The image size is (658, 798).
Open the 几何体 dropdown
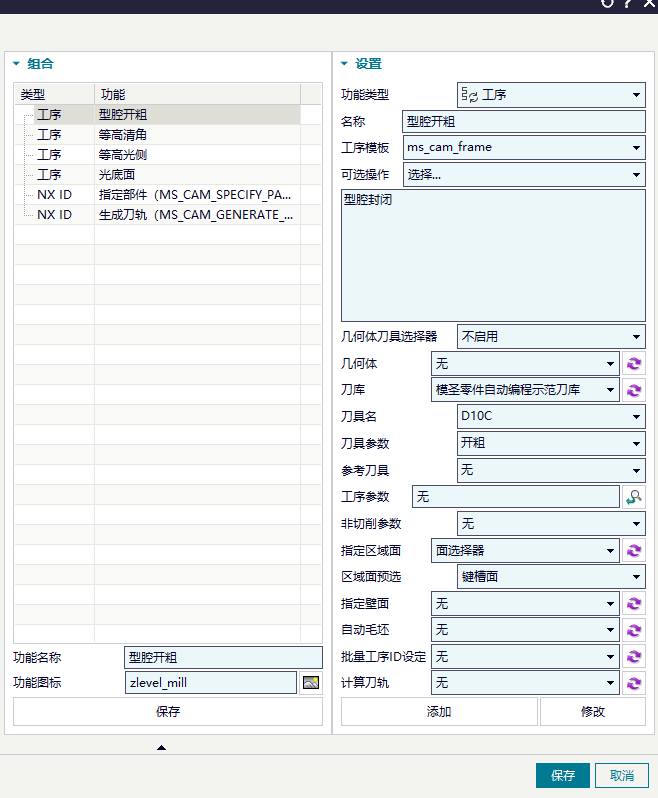525,364
